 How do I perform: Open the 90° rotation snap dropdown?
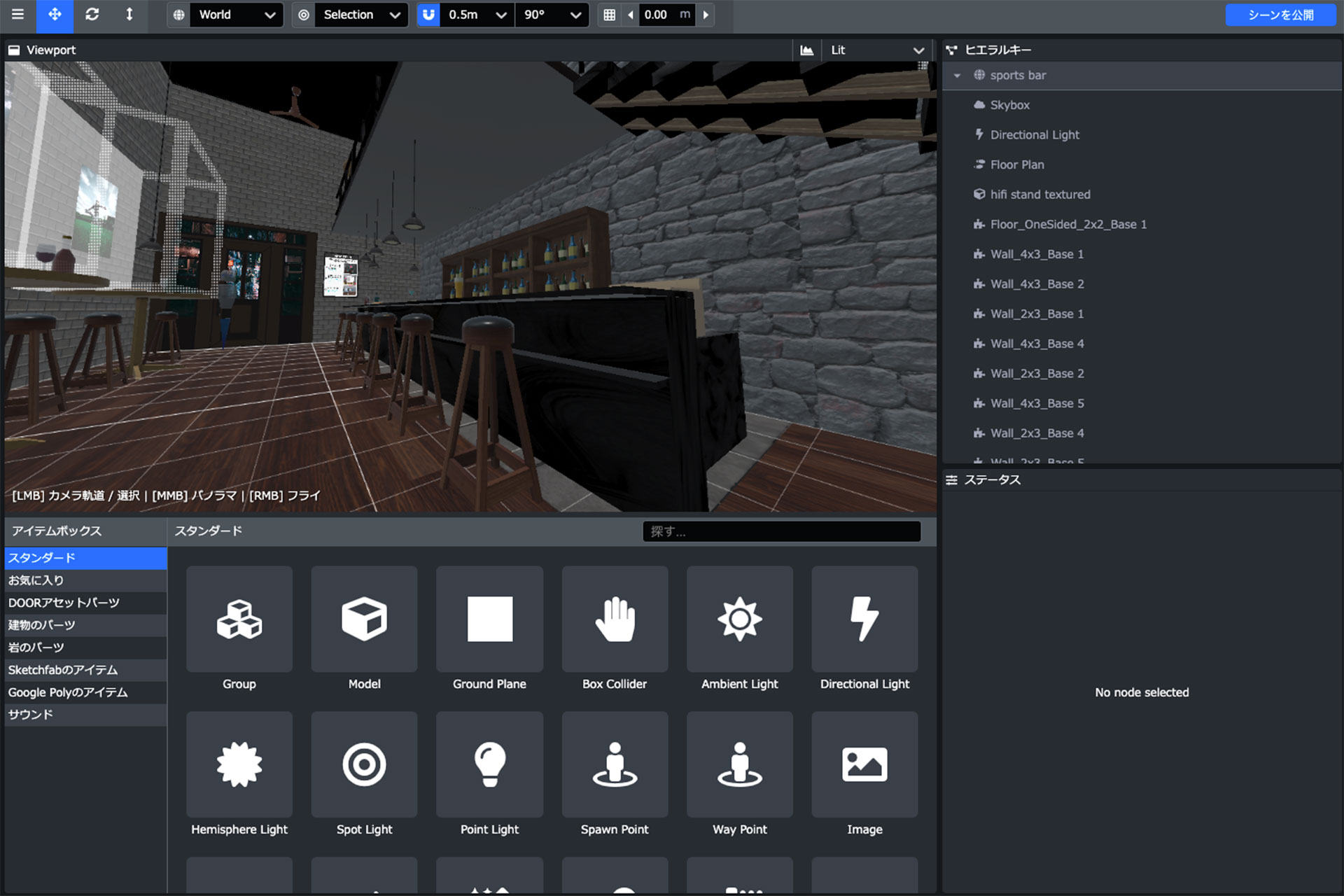552,15
